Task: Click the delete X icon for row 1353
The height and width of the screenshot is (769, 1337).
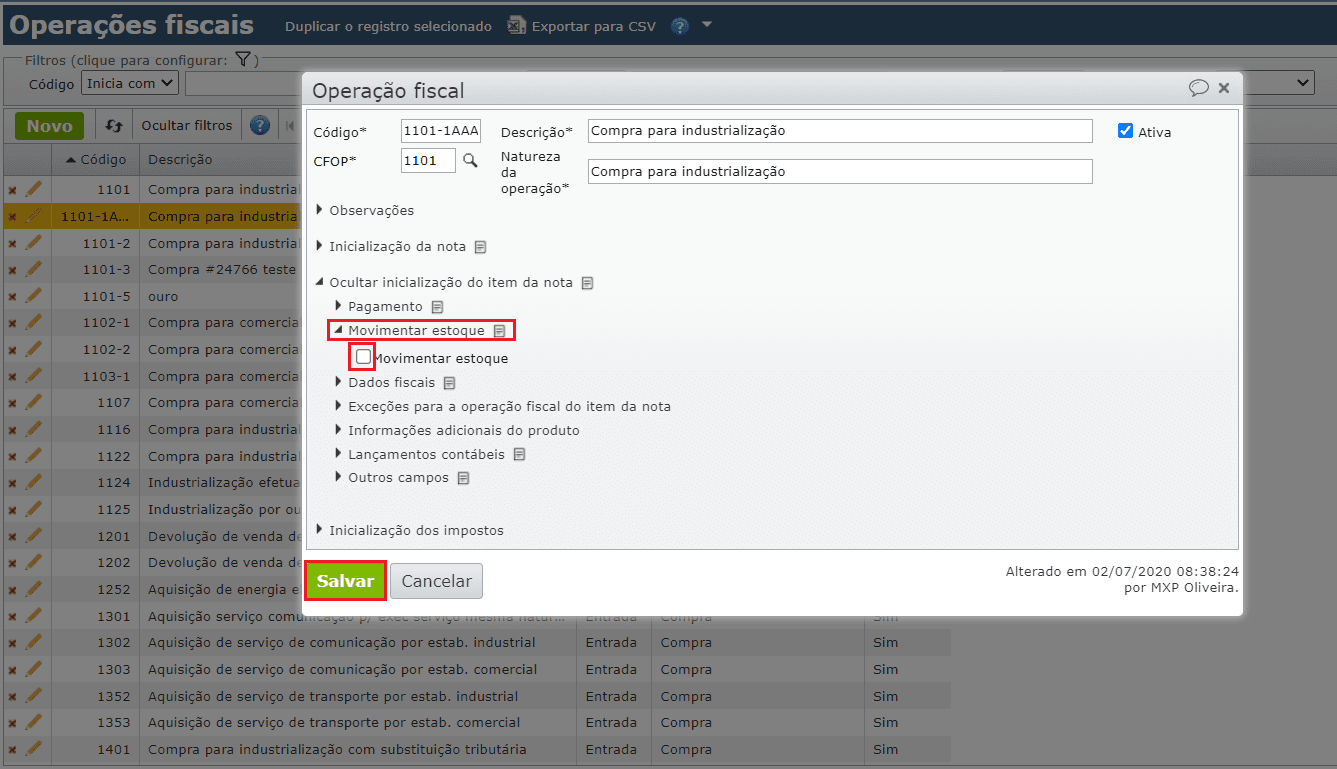Action: coord(12,723)
